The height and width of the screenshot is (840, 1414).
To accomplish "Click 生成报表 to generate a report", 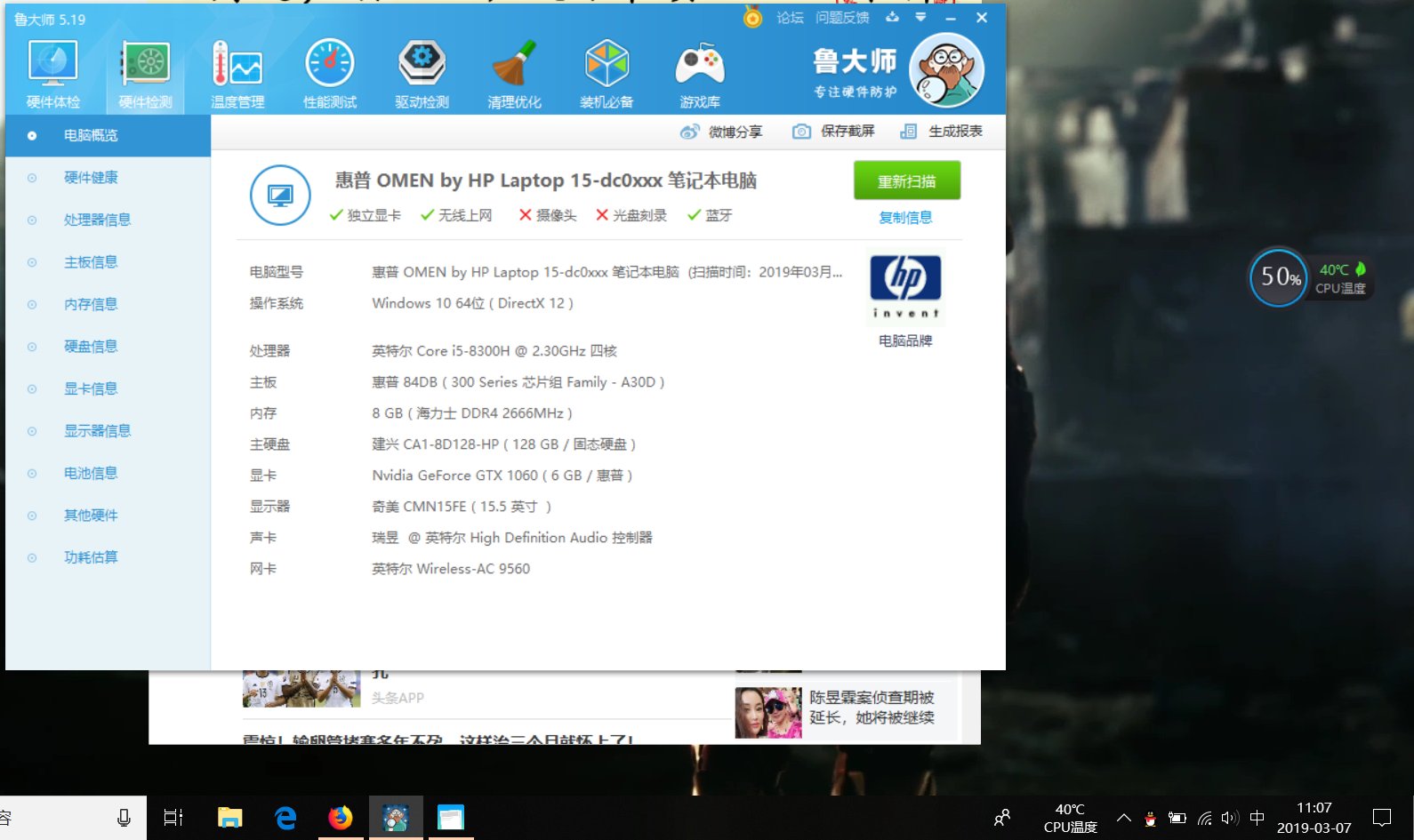I will point(941,132).
